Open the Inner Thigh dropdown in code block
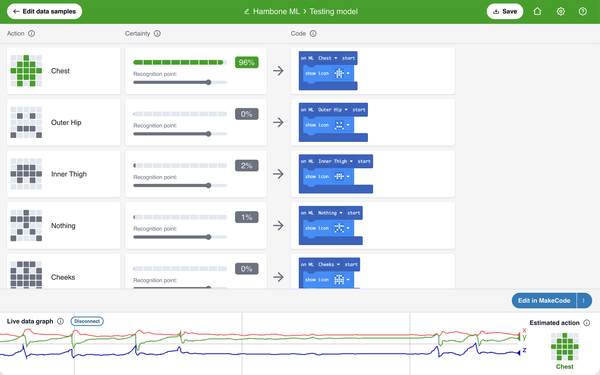The height and width of the screenshot is (375, 600). tap(335, 161)
